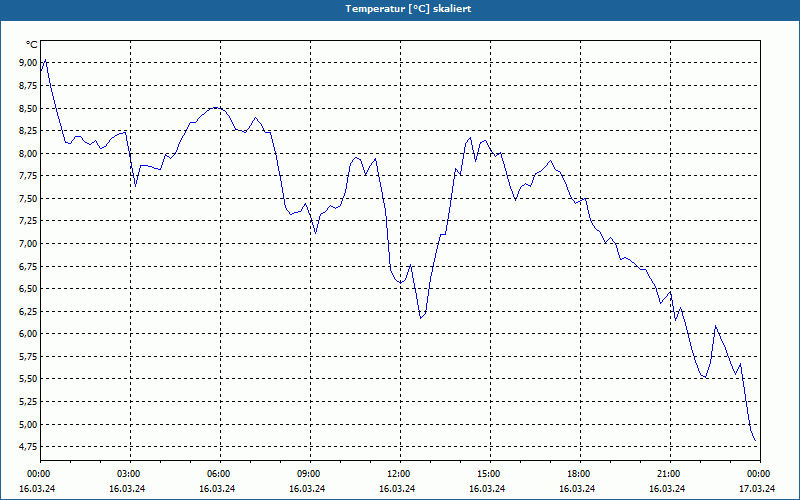Click the 8,50 axis label
Viewport: 800px width, 500px height.
click(28, 108)
